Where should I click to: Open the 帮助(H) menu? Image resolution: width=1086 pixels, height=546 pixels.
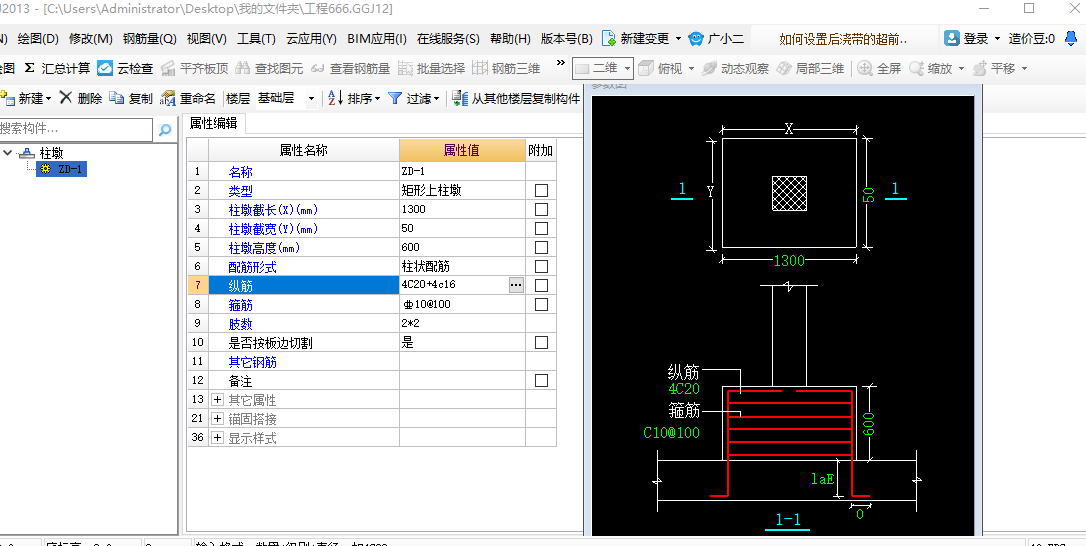pyautogui.click(x=510, y=39)
